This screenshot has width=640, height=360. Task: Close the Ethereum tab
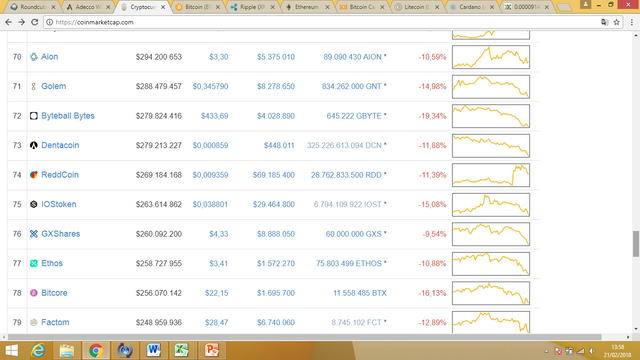[327, 7]
